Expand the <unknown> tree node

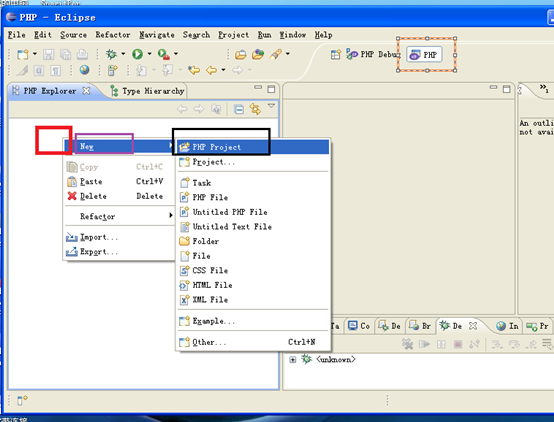tap(293, 360)
